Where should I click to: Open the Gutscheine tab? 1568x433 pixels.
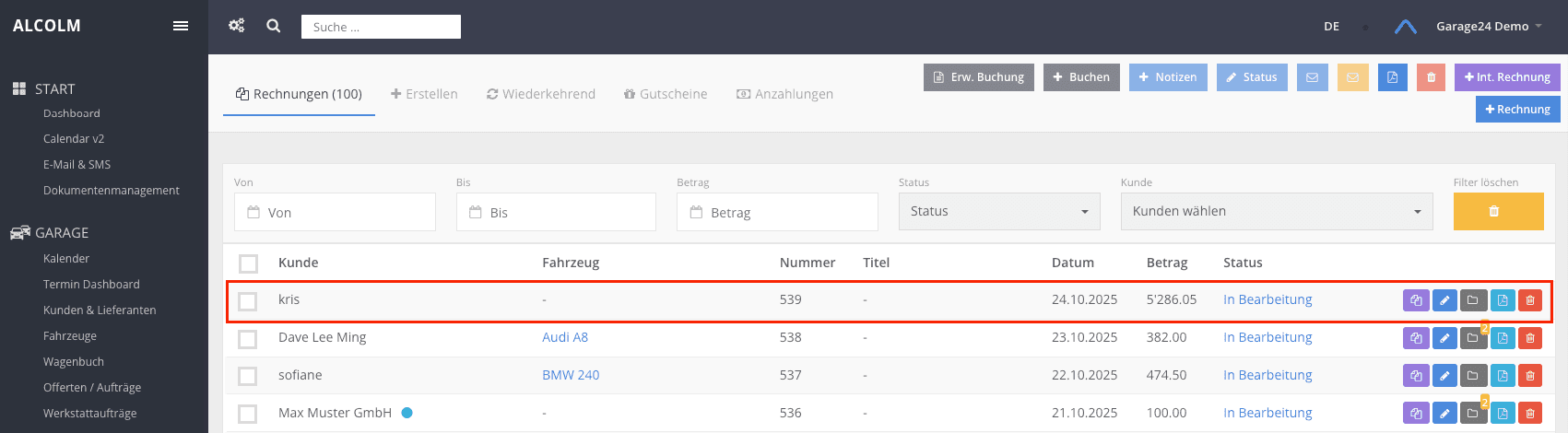click(666, 94)
